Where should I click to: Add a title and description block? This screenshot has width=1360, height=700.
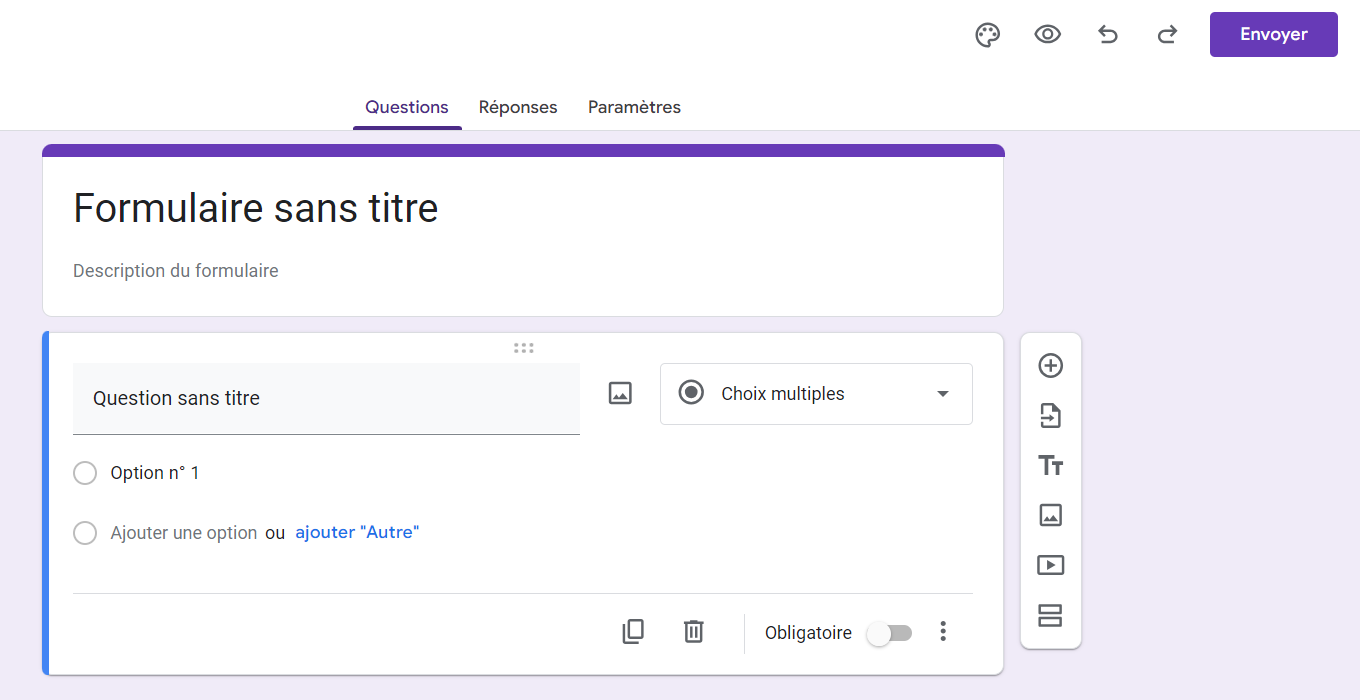click(x=1050, y=466)
